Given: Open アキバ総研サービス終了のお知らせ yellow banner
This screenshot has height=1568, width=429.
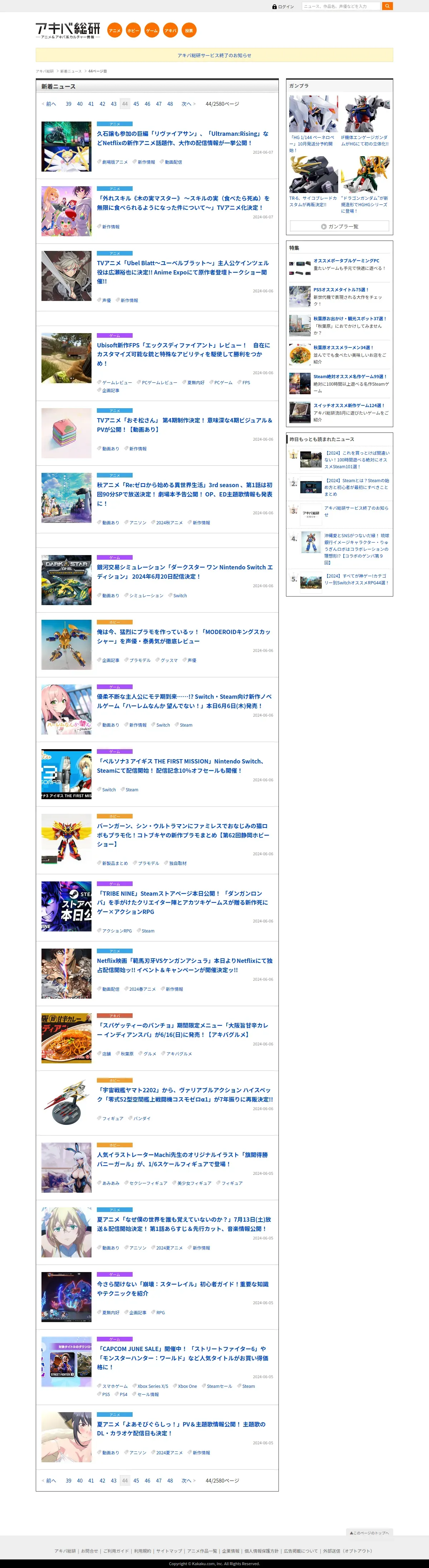Looking at the screenshot, I should [214, 55].
